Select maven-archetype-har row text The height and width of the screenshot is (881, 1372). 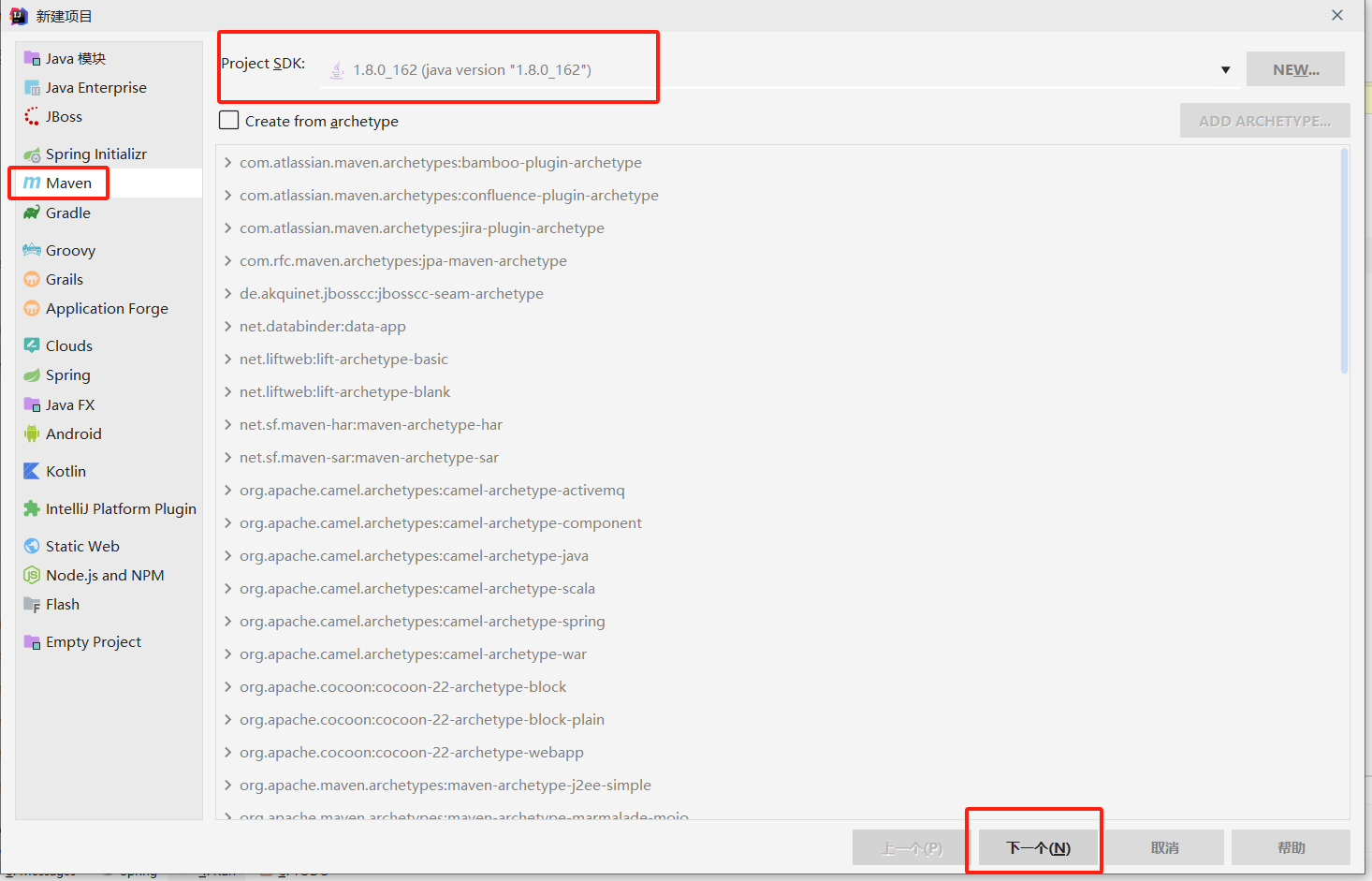point(371,425)
